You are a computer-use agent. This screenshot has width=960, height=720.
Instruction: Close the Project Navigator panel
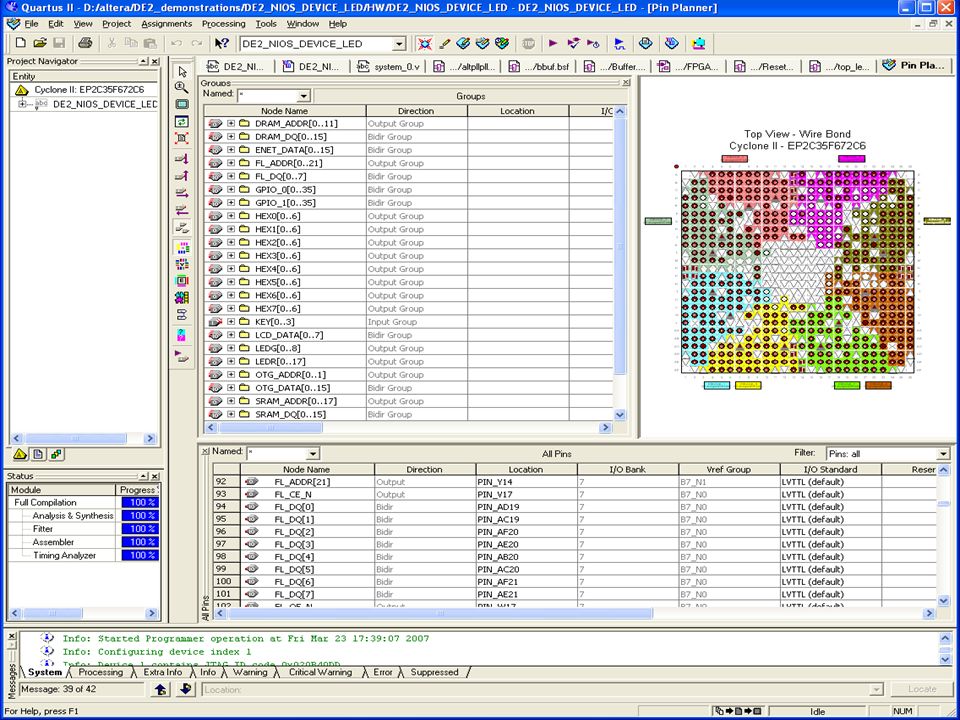155,61
